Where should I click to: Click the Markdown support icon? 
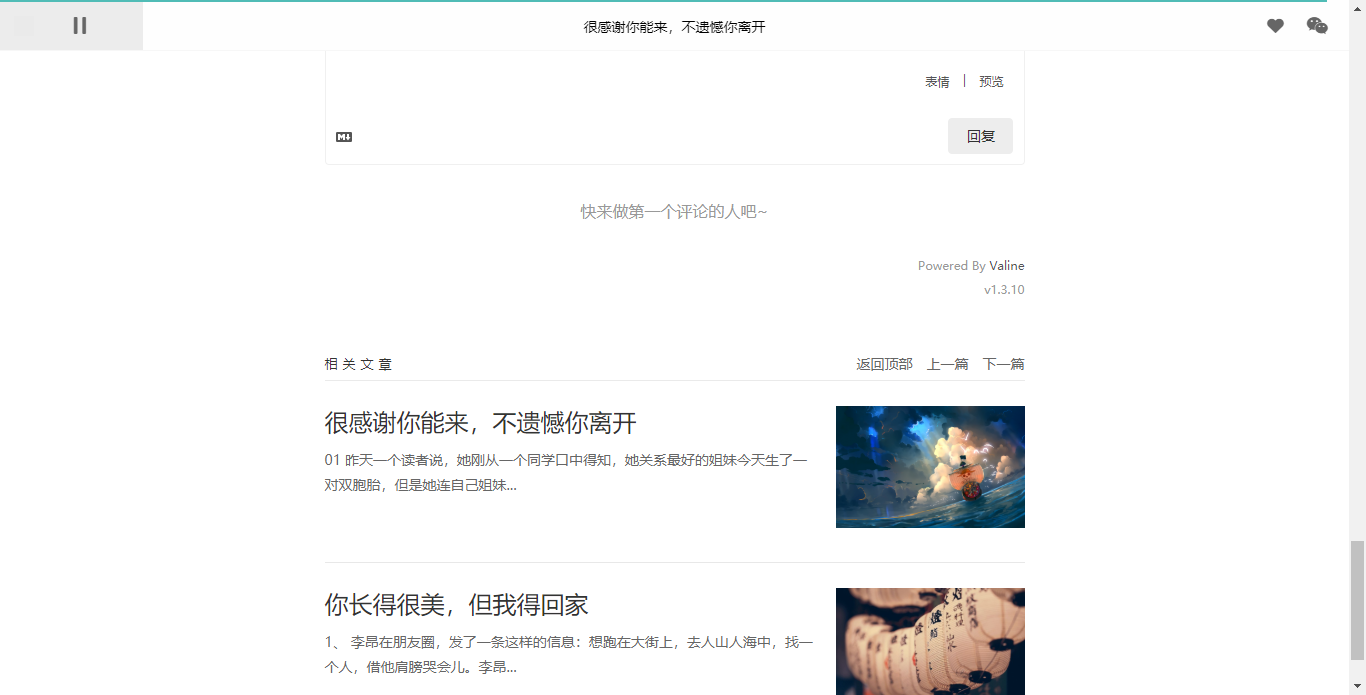[344, 136]
